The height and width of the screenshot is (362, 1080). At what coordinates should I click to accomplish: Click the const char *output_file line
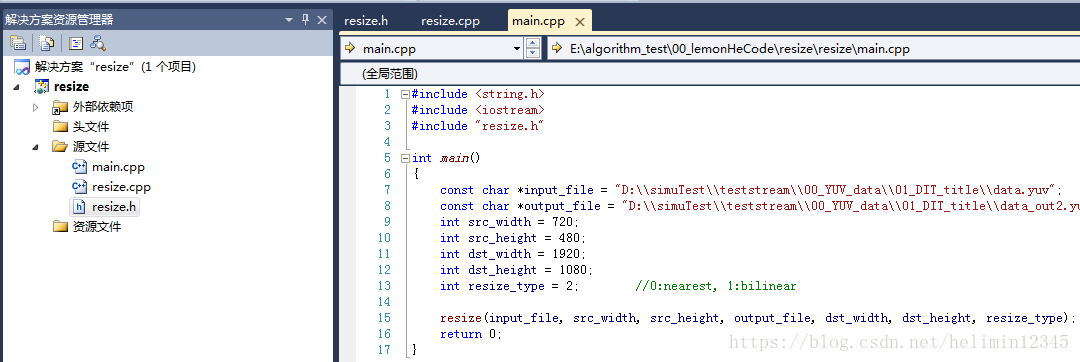point(760,206)
